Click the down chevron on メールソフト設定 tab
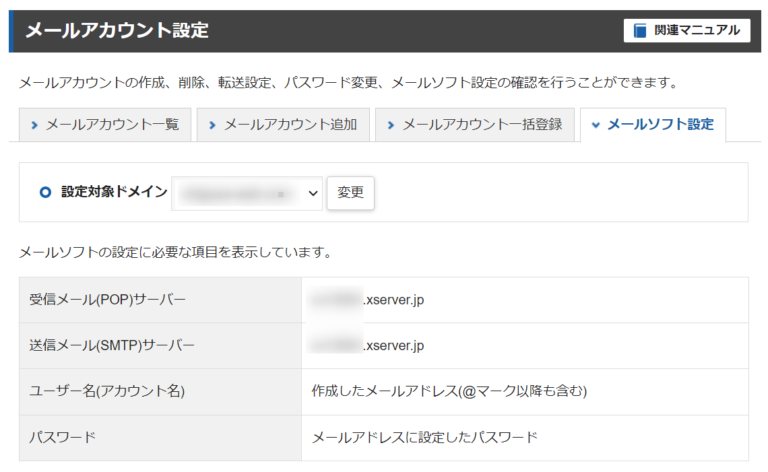Screen dimensions: 768x472 (x=596, y=125)
